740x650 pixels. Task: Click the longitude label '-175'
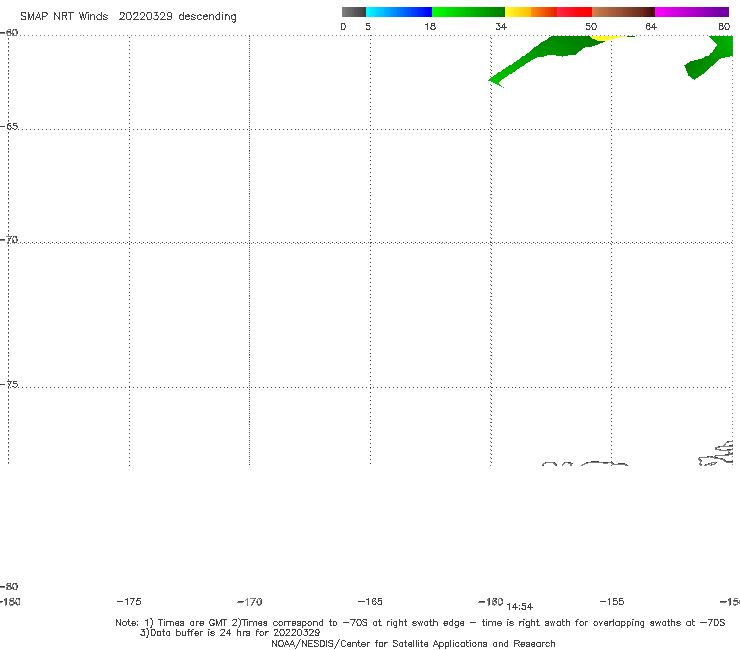click(x=129, y=601)
